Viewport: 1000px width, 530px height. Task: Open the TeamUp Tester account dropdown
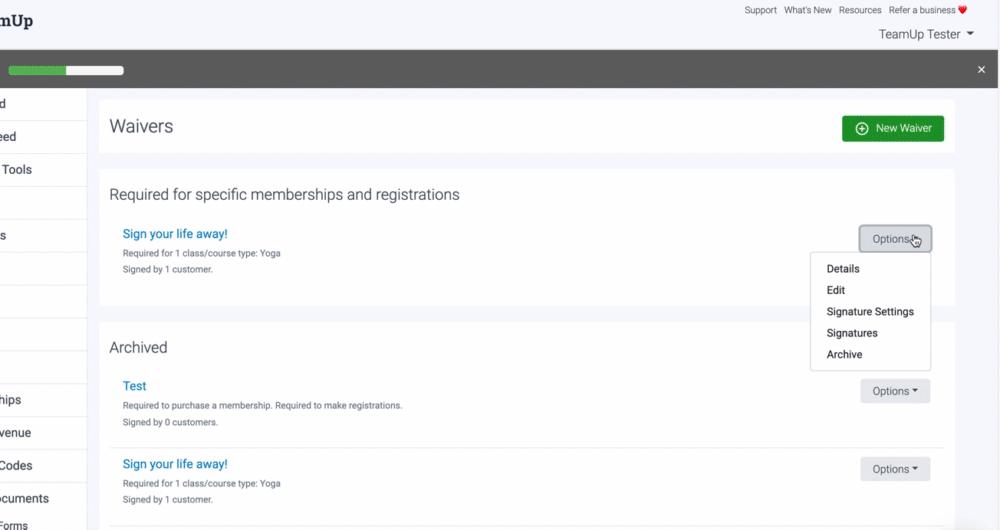tap(926, 34)
